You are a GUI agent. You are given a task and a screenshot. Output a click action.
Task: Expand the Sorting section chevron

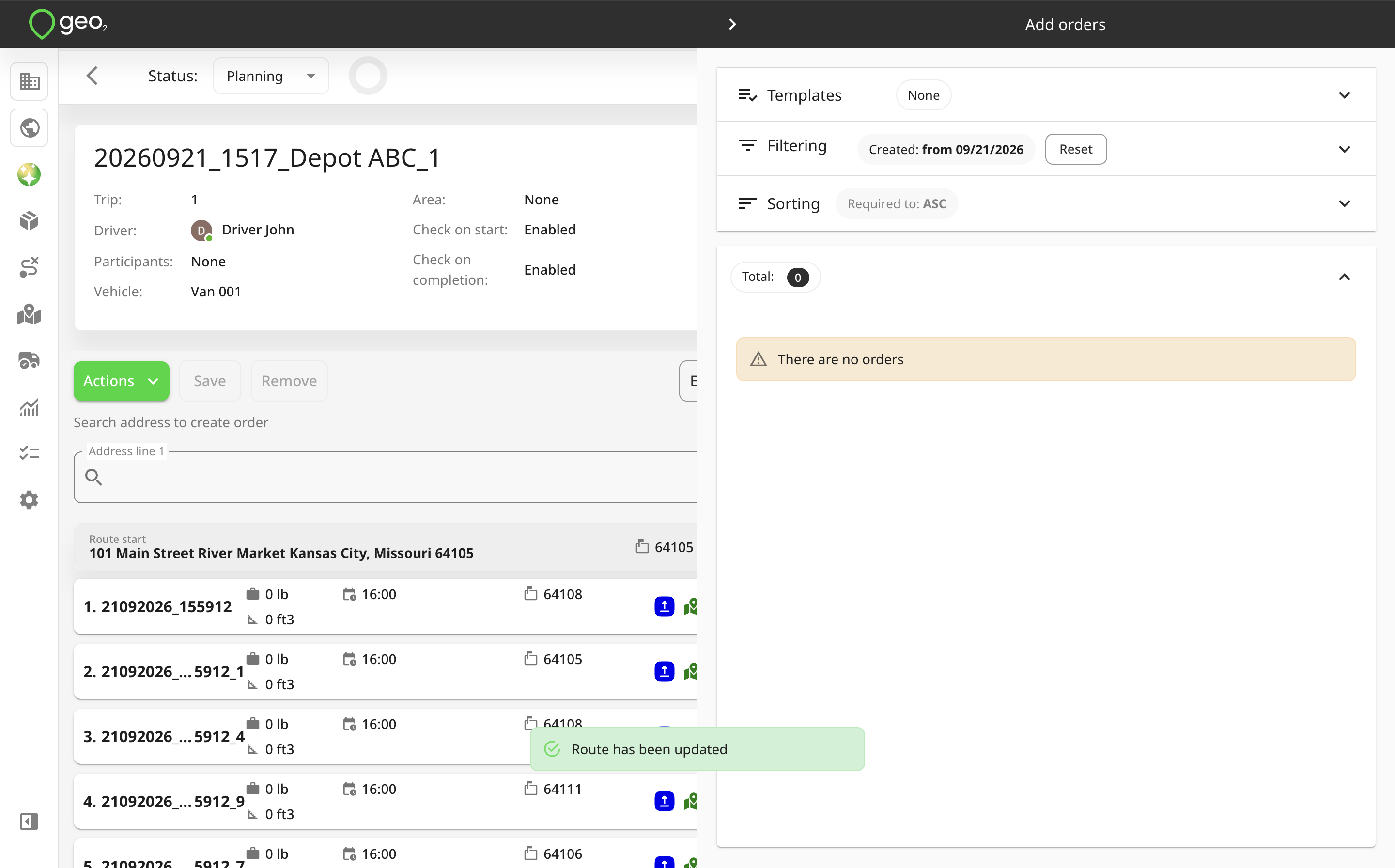coord(1344,203)
